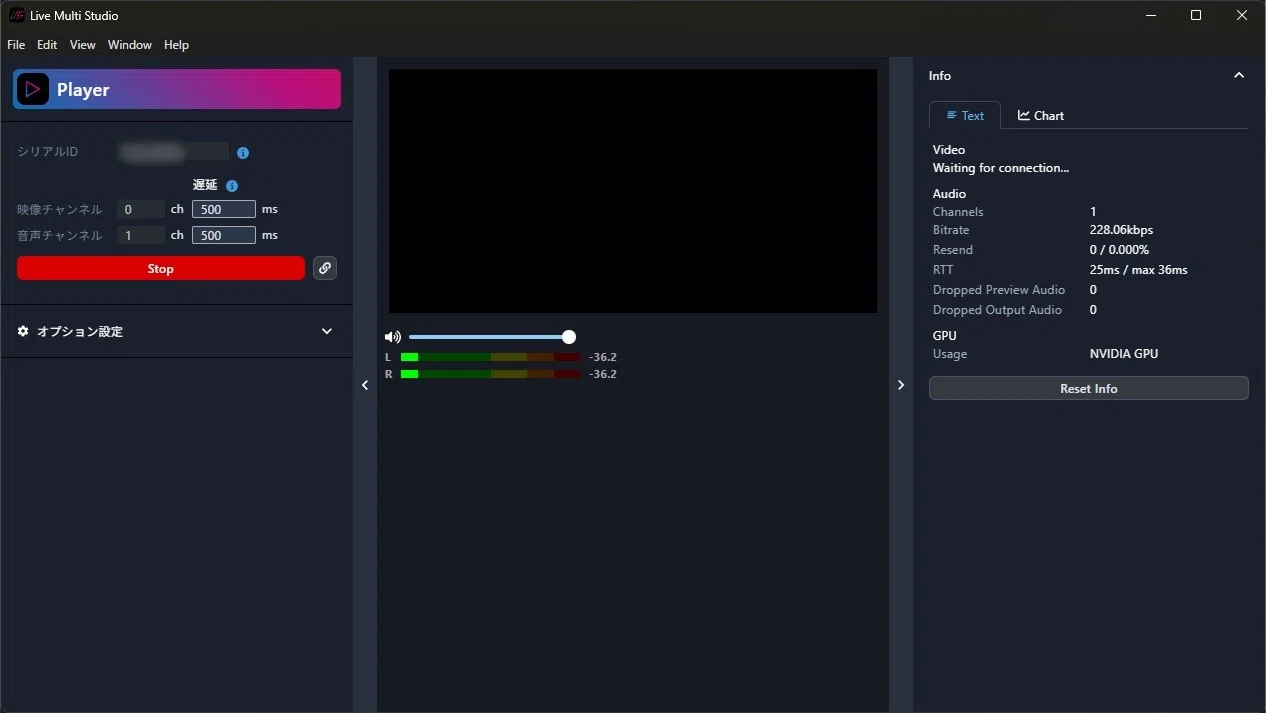Open the View menu
1266x713 pixels.
(83, 45)
